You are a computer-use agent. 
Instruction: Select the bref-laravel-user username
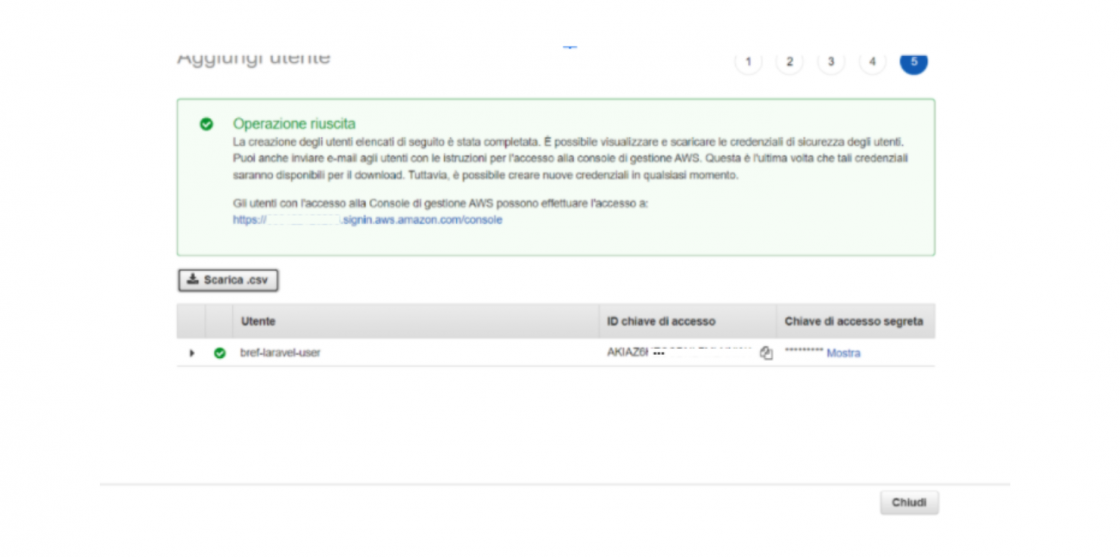(x=280, y=353)
